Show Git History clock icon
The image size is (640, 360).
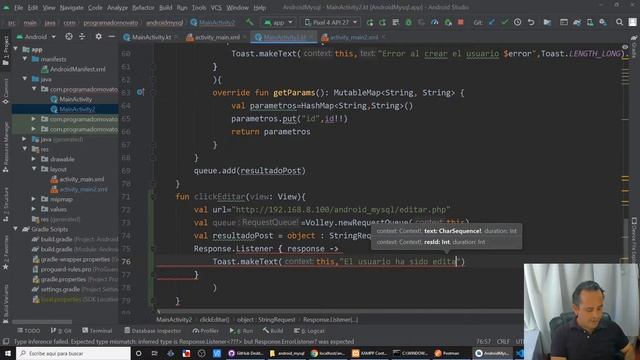(518, 22)
